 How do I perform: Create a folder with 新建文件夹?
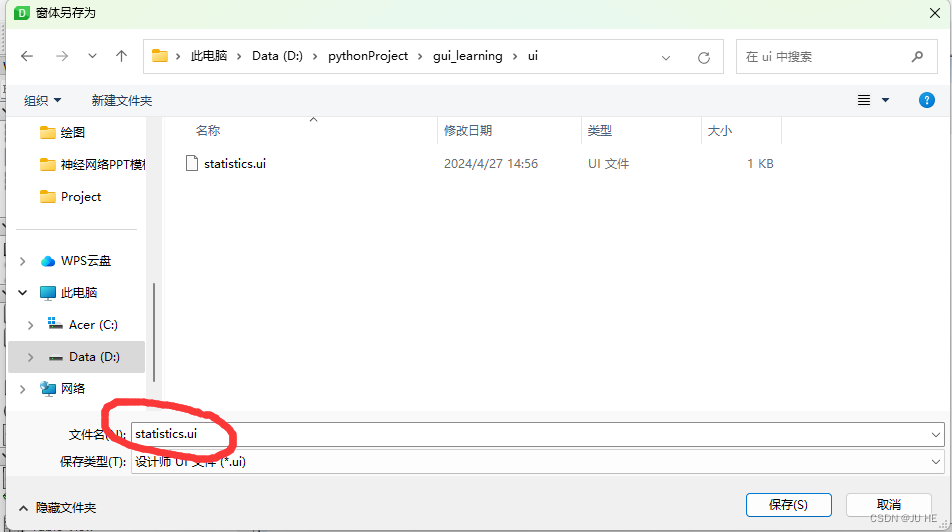pyautogui.click(x=121, y=100)
